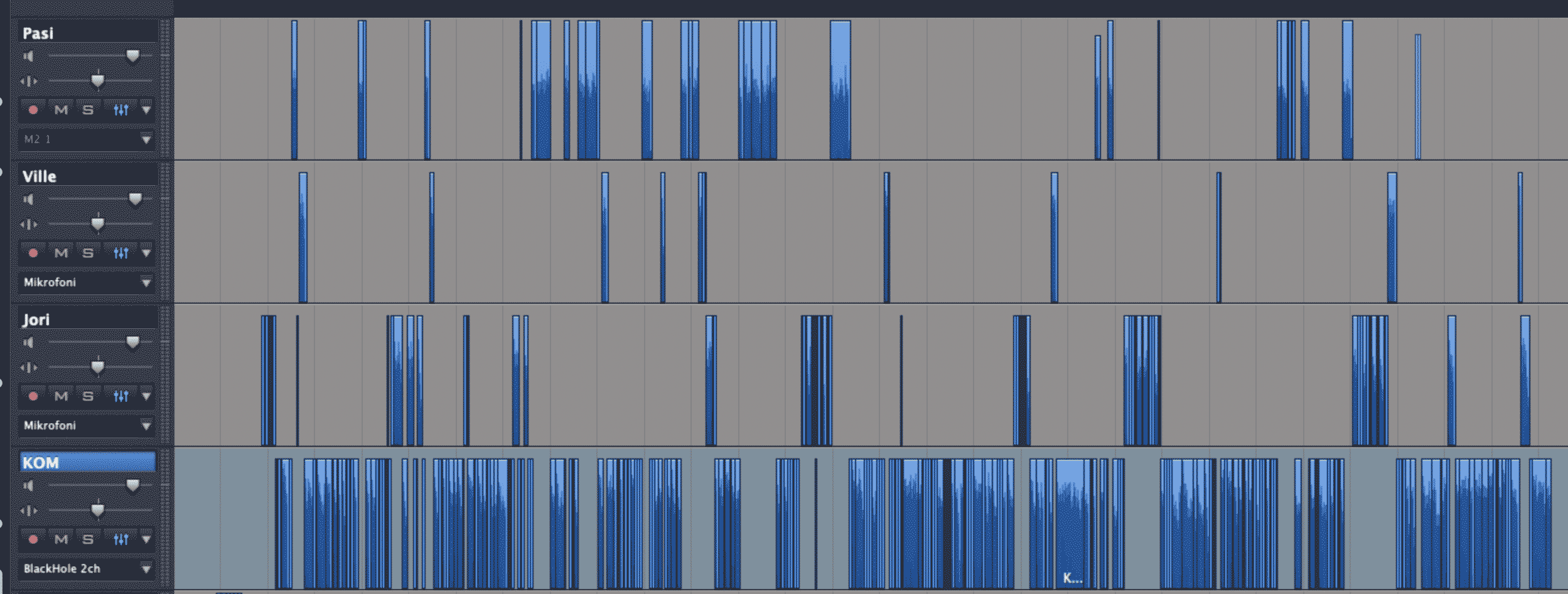Open the mixer settings icon for Ville
This screenshot has height=594, width=1568.
coord(121,253)
